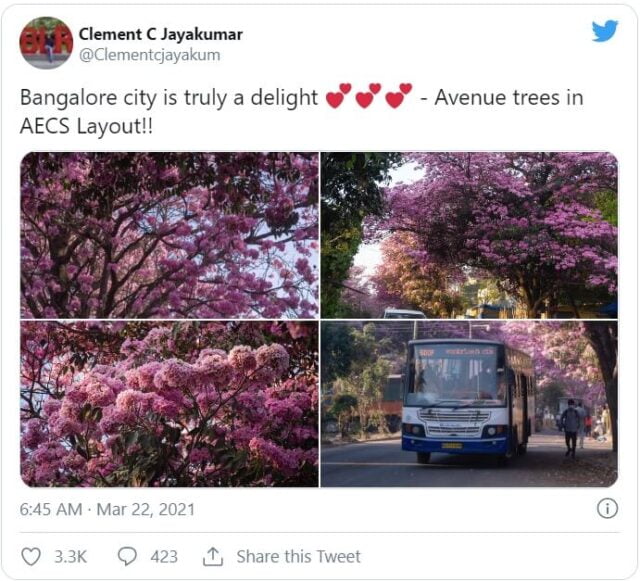
Task: Open top-left purple blossom branches photo
Action: pyautogui.click(x=169, y=235)
